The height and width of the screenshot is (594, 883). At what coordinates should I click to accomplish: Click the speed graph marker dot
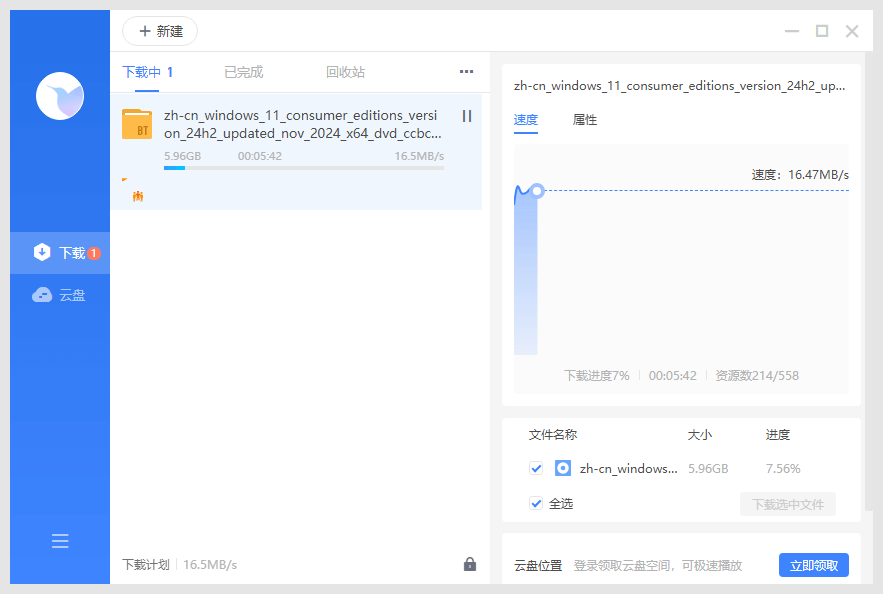tap(537, 191)
